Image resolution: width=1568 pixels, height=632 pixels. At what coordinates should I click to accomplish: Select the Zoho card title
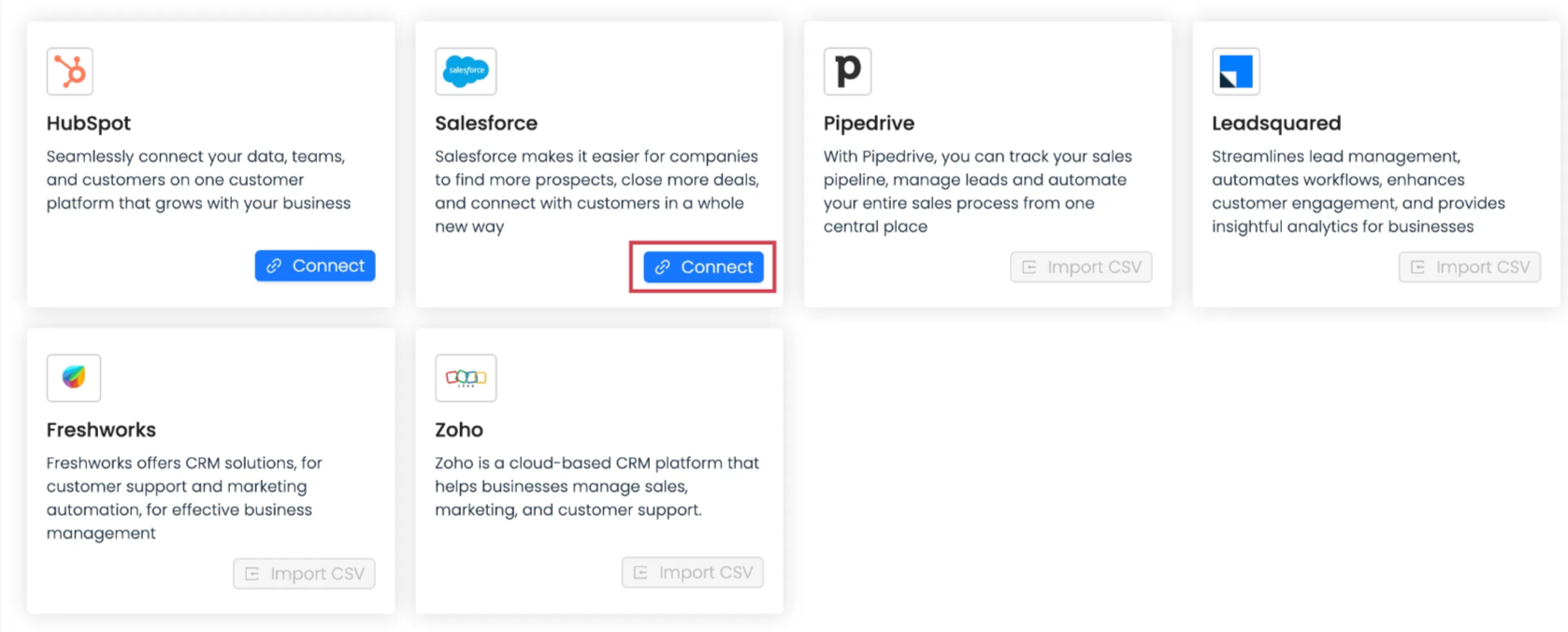pos(459,430)
